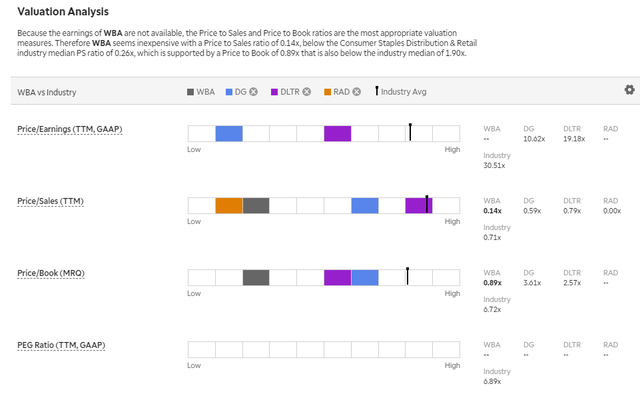
Task: Click the blue DG bar in Price/Earnings
Action: 229,134
